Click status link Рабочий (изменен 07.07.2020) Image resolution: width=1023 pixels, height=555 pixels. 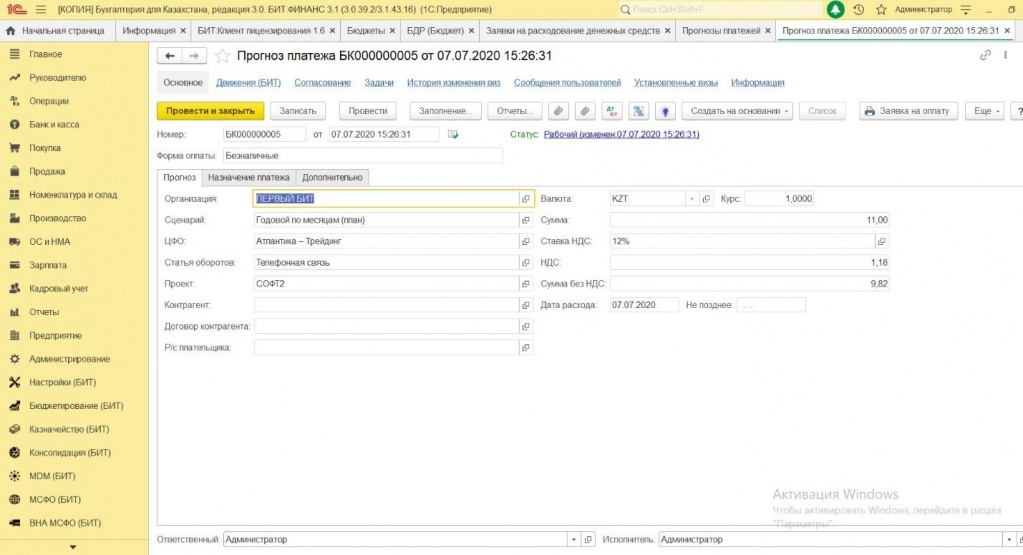621,134
